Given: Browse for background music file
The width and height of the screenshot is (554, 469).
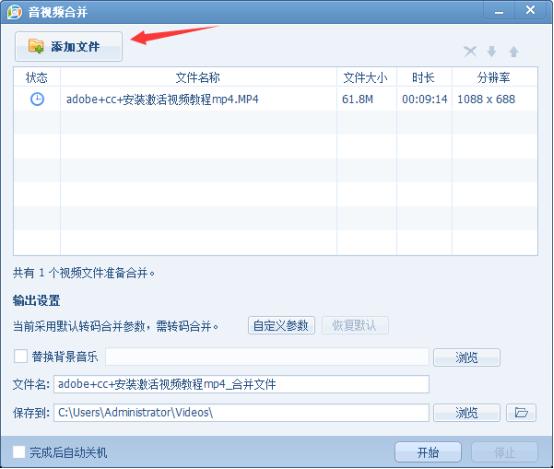Looking at the screenshot, I should pyautogui.click(x=466, y=357).
